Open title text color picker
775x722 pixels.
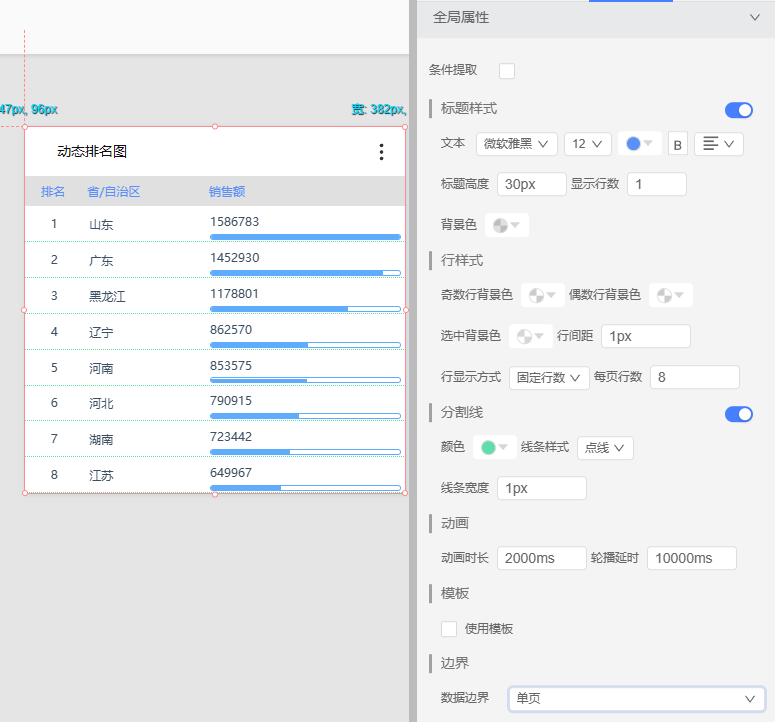click(x=639, y=144)
